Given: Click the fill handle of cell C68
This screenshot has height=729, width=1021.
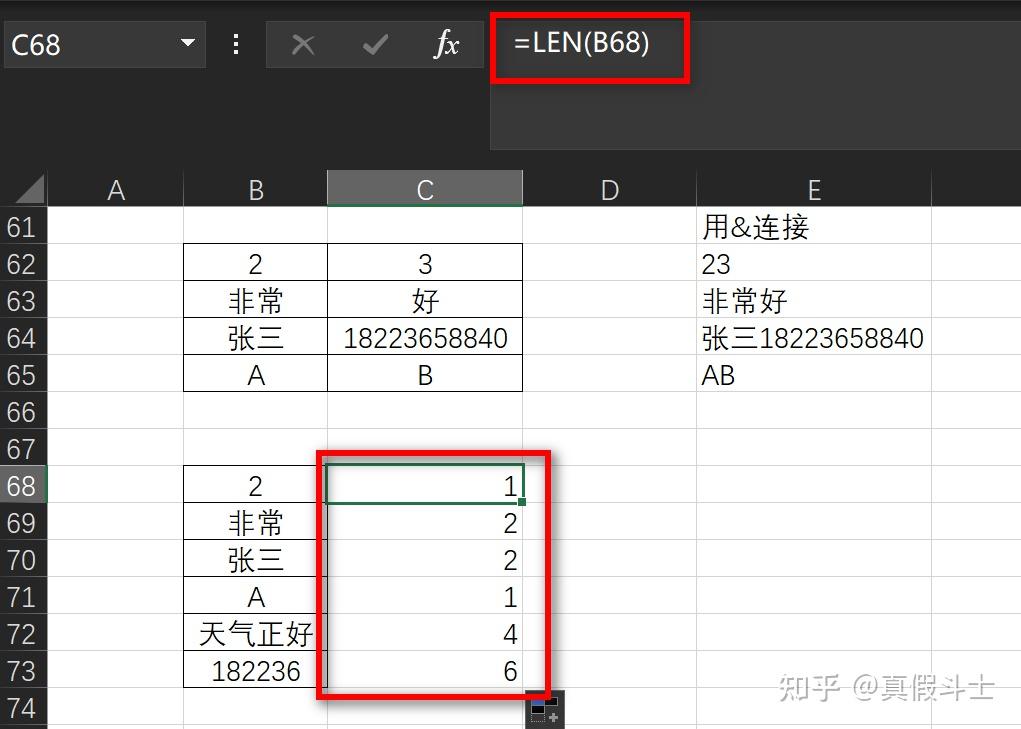Looking at the screenshot, I should 522,502.
